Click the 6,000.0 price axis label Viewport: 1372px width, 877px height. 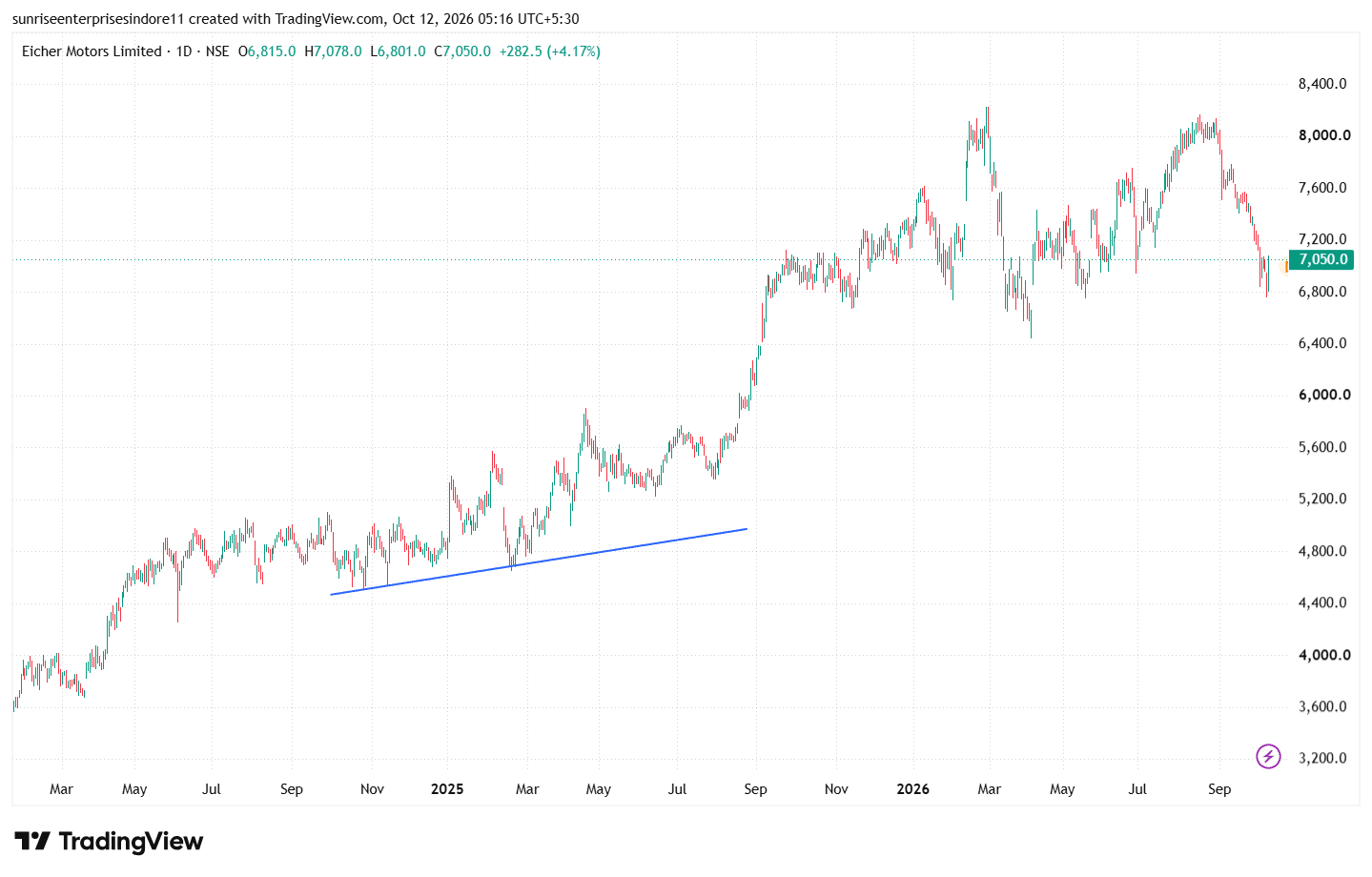(x=1324, y=395)
